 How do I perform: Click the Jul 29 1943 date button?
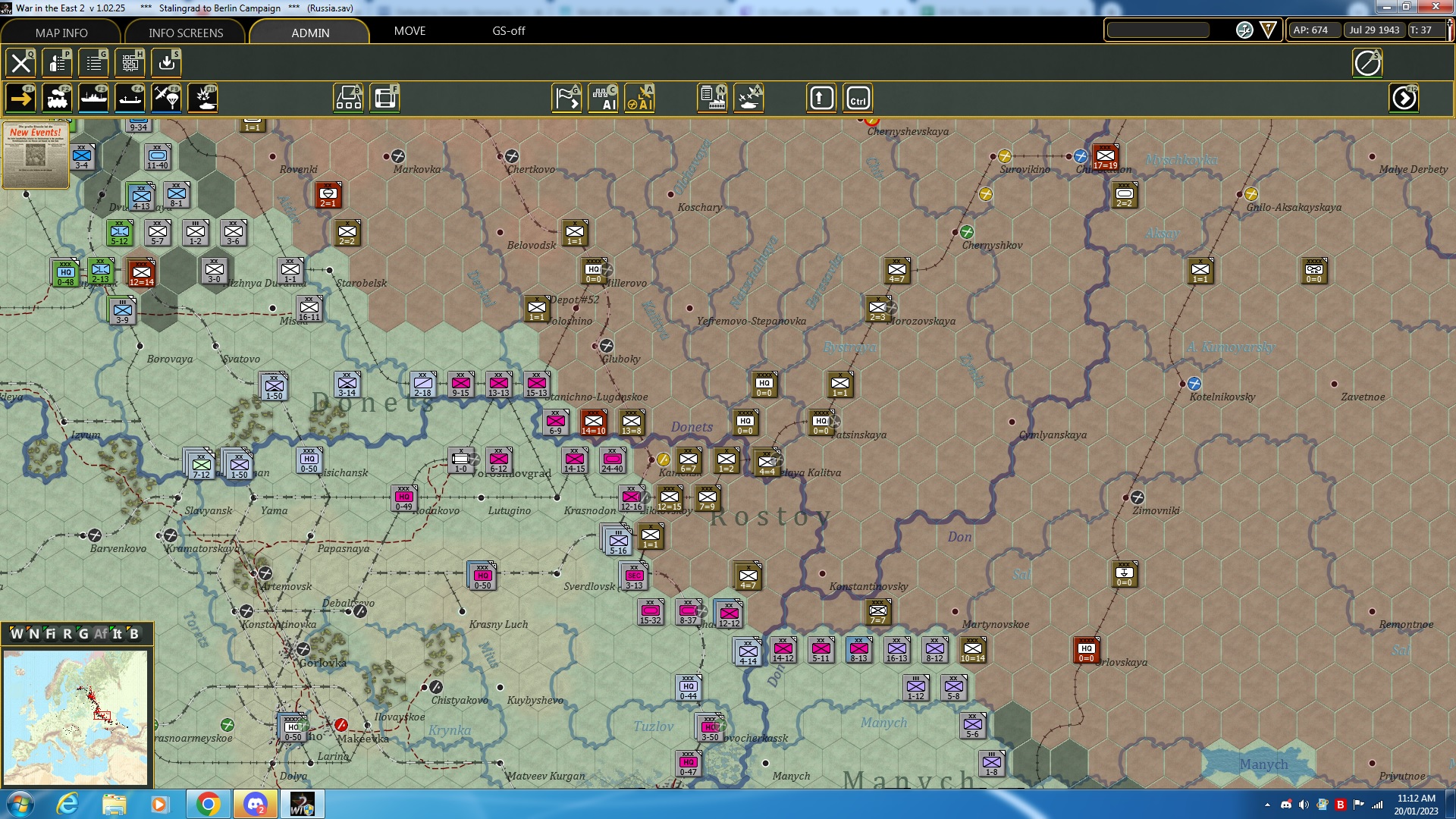pos(1374,30)
